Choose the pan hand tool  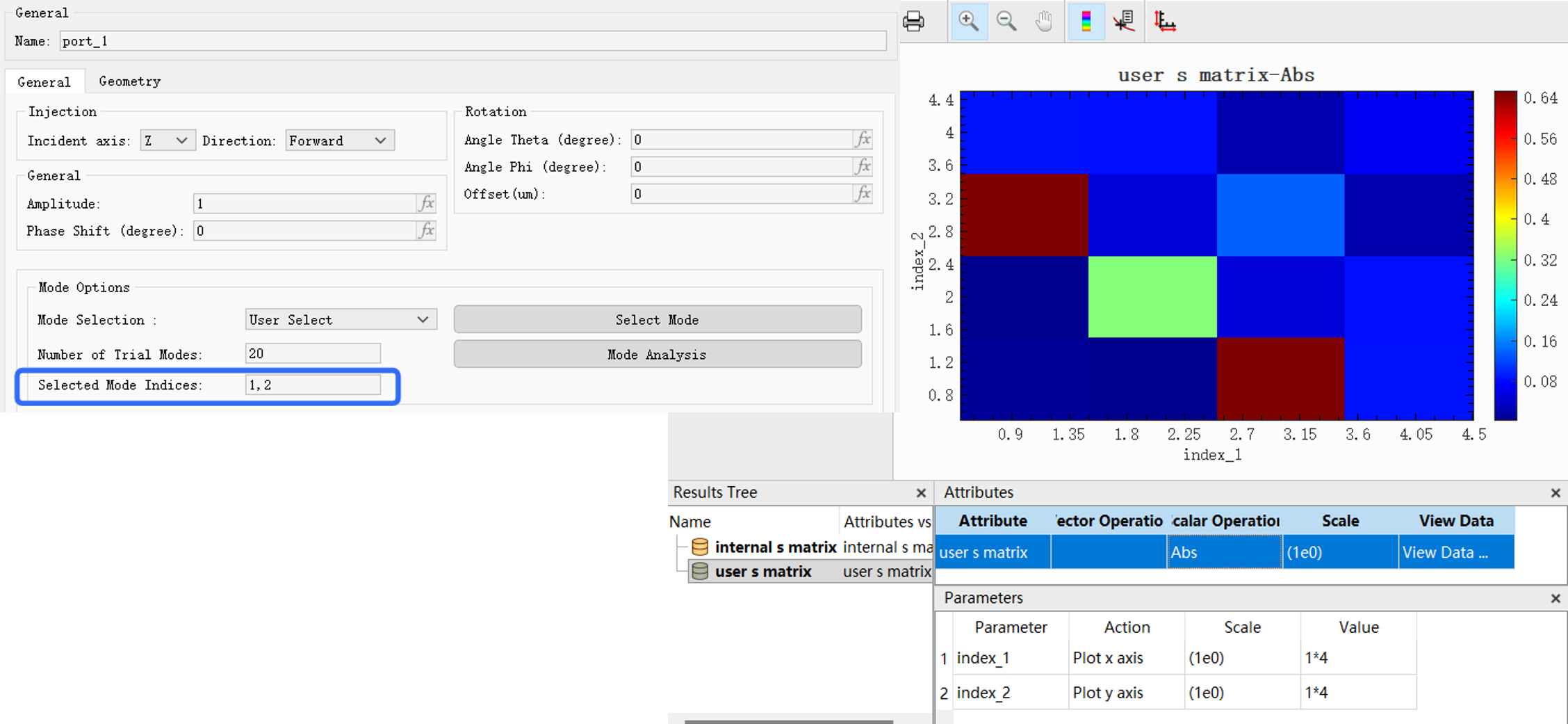(1043, 22)
